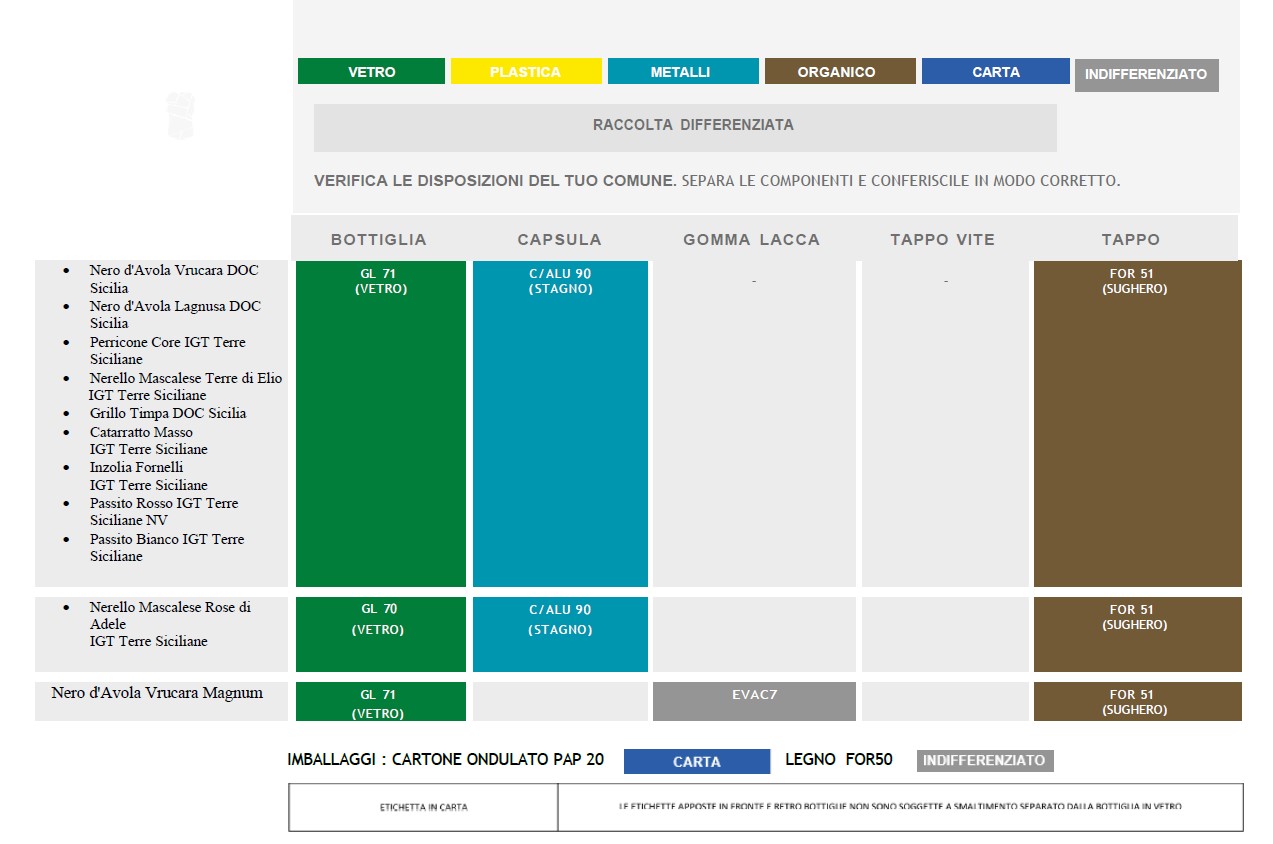Click the grey INDIFFERENZIATO swatch in the top legend
Screen dimensions: 1273x844
1146,75
